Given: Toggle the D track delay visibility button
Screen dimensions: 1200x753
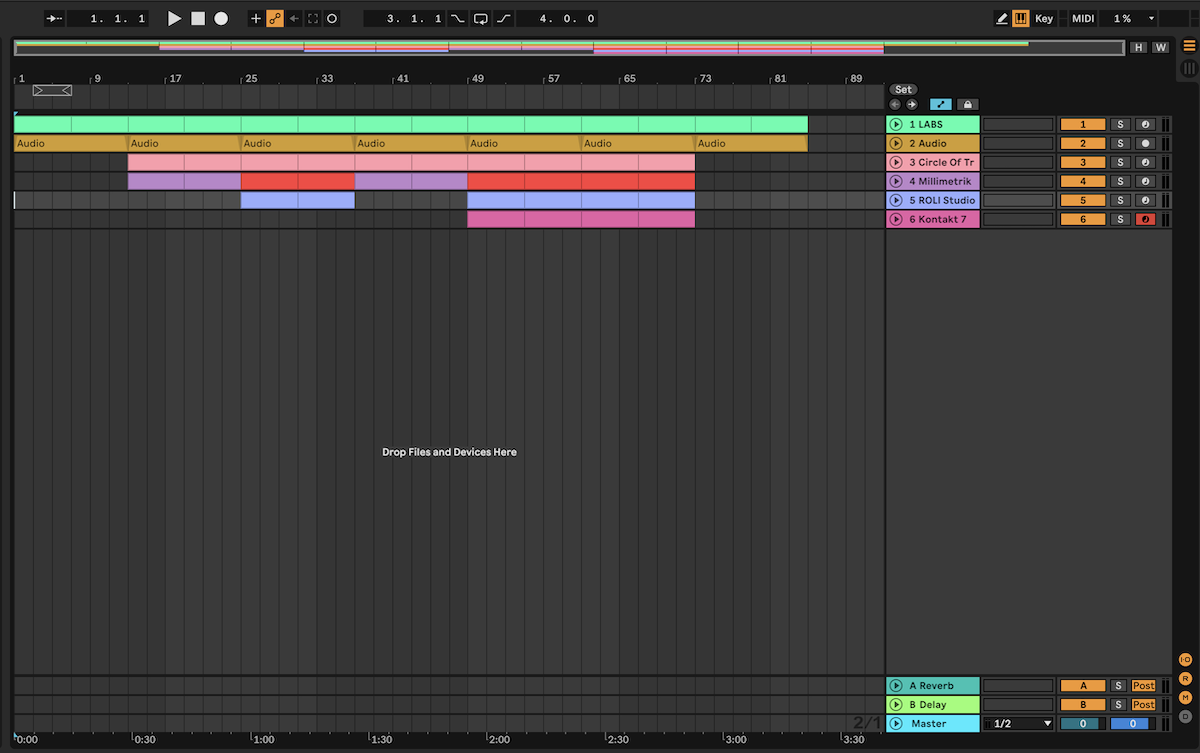Looking at the screenshot, I should [x=1186, y=716].
